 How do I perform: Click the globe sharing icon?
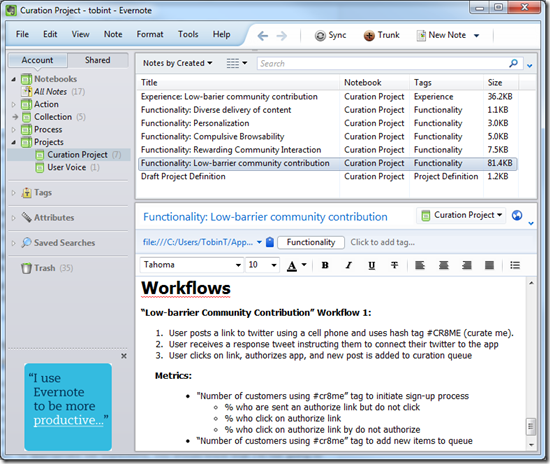pos(517,215)
